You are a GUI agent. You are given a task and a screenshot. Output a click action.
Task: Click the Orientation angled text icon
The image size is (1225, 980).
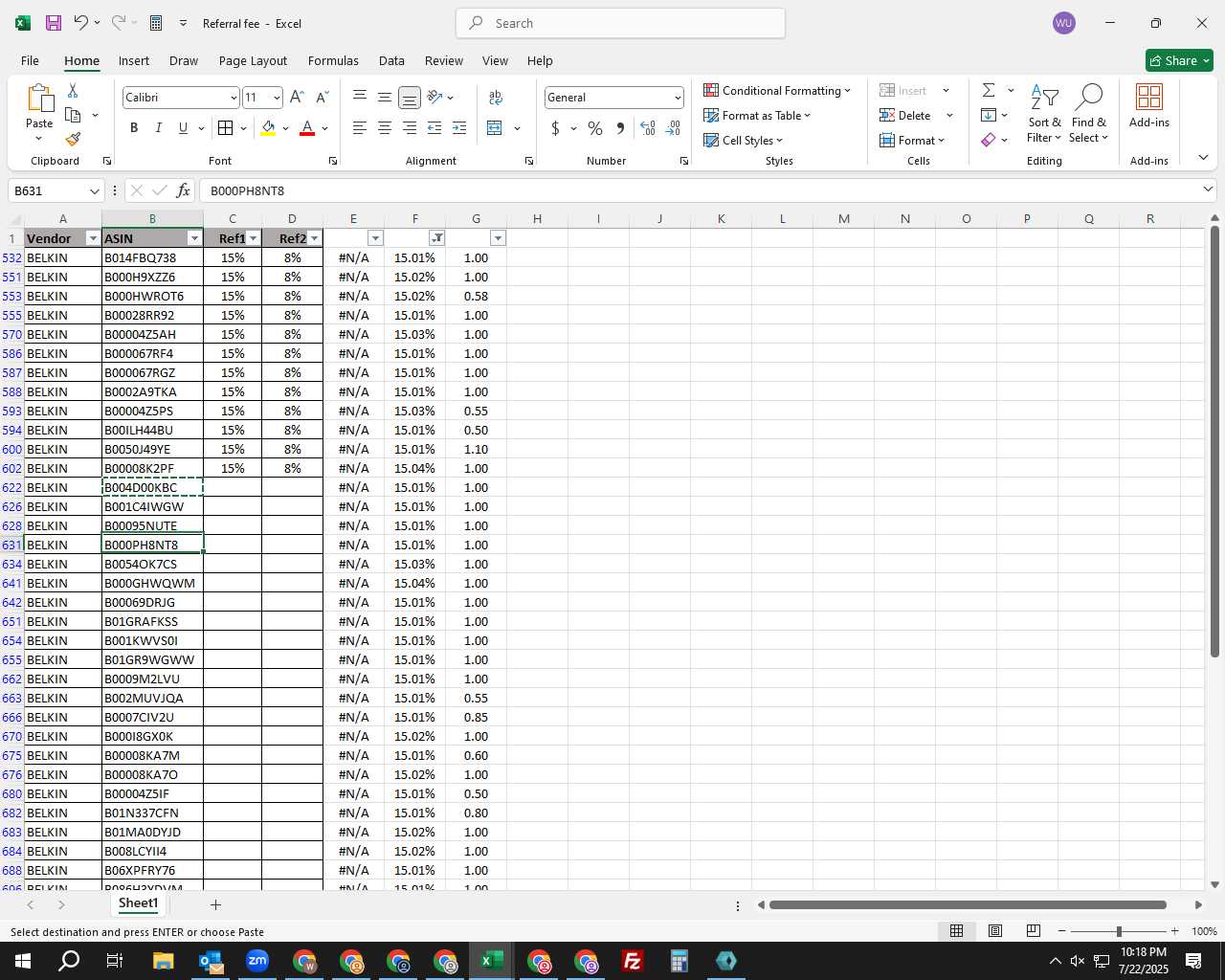point(434,98)
